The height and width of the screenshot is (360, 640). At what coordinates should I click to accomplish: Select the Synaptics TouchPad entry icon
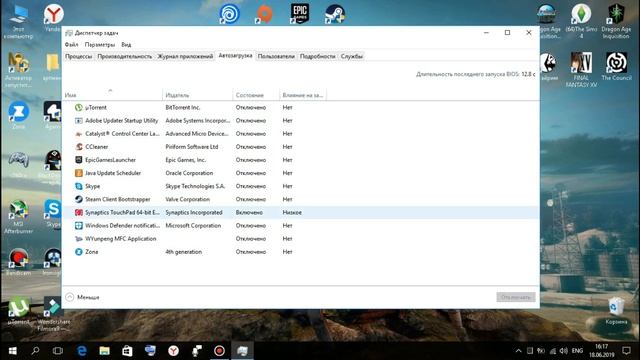79,212
